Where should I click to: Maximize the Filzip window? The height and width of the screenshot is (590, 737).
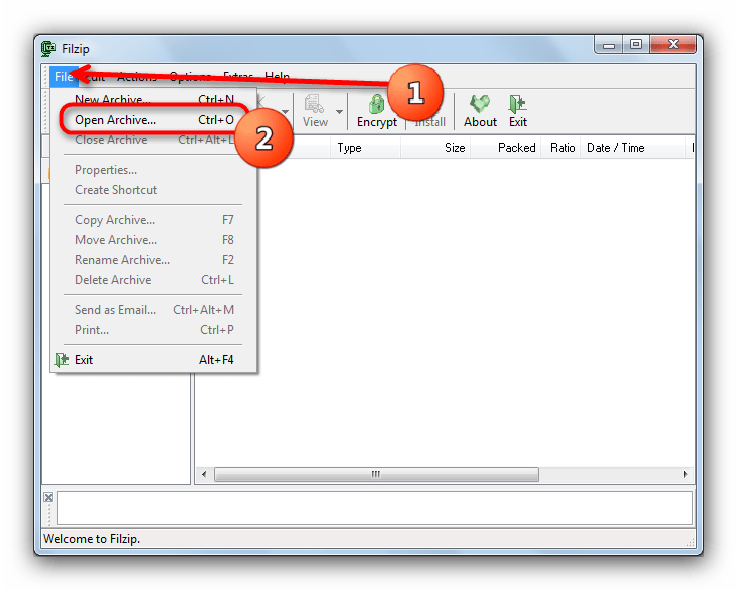(636, 44)
